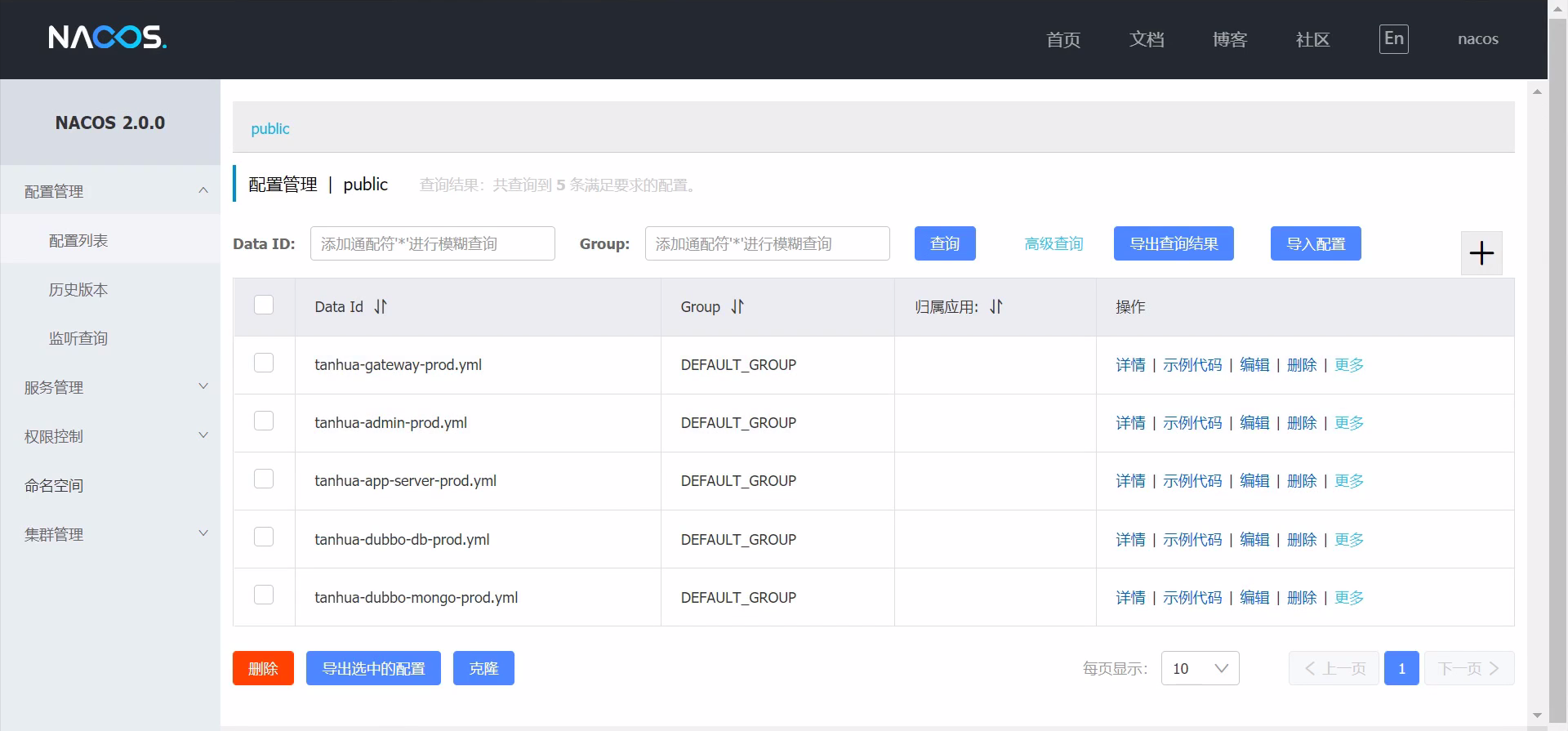This screenshot has height=731, width=1568.
Task: Check the tanhua-app-server-prod.yml row checkbox
Action: click(x=264, y=479)
